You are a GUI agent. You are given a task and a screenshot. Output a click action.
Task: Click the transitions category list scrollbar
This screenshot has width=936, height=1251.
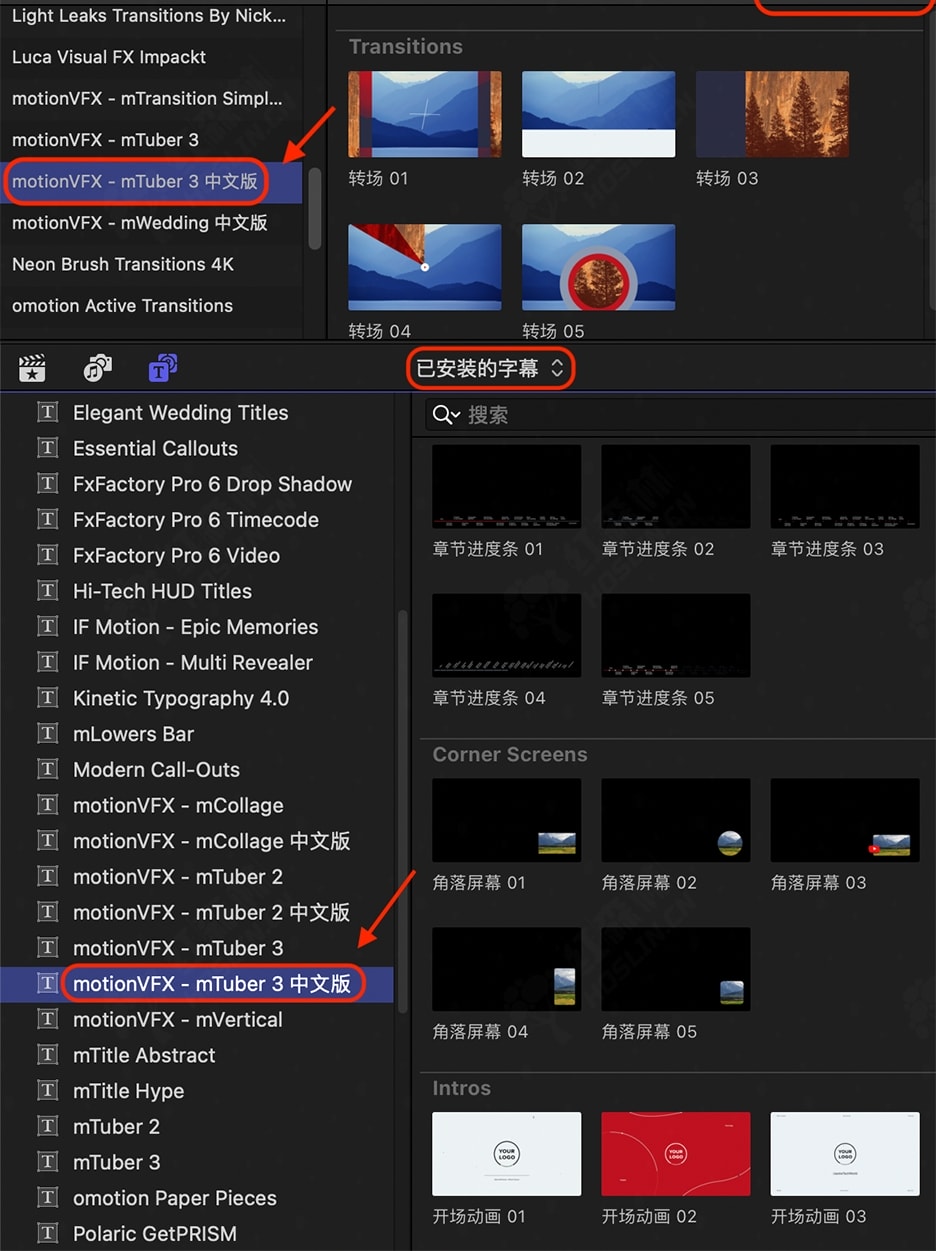(x=314, y=207)
